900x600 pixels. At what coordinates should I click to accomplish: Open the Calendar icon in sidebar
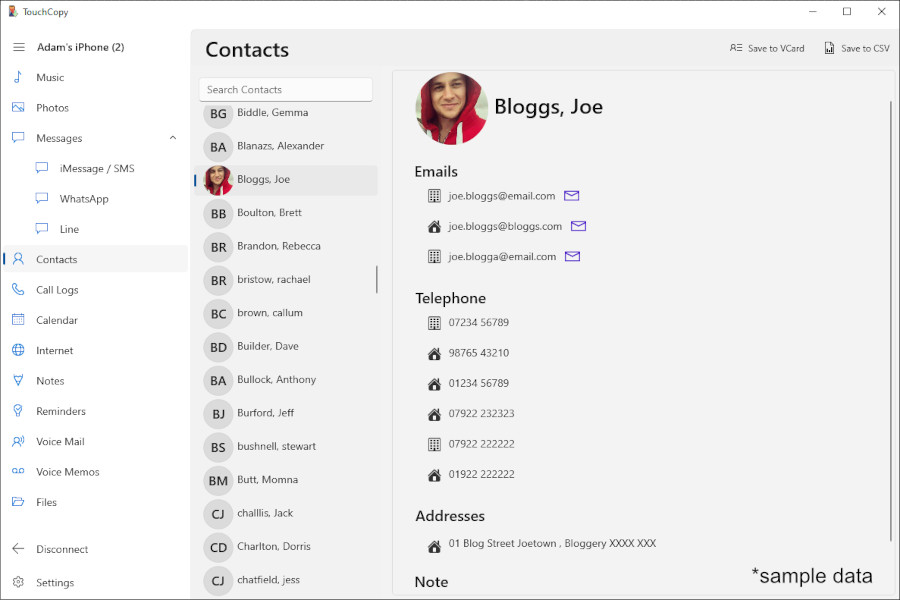pyautogui.click(x=18, y=320)
